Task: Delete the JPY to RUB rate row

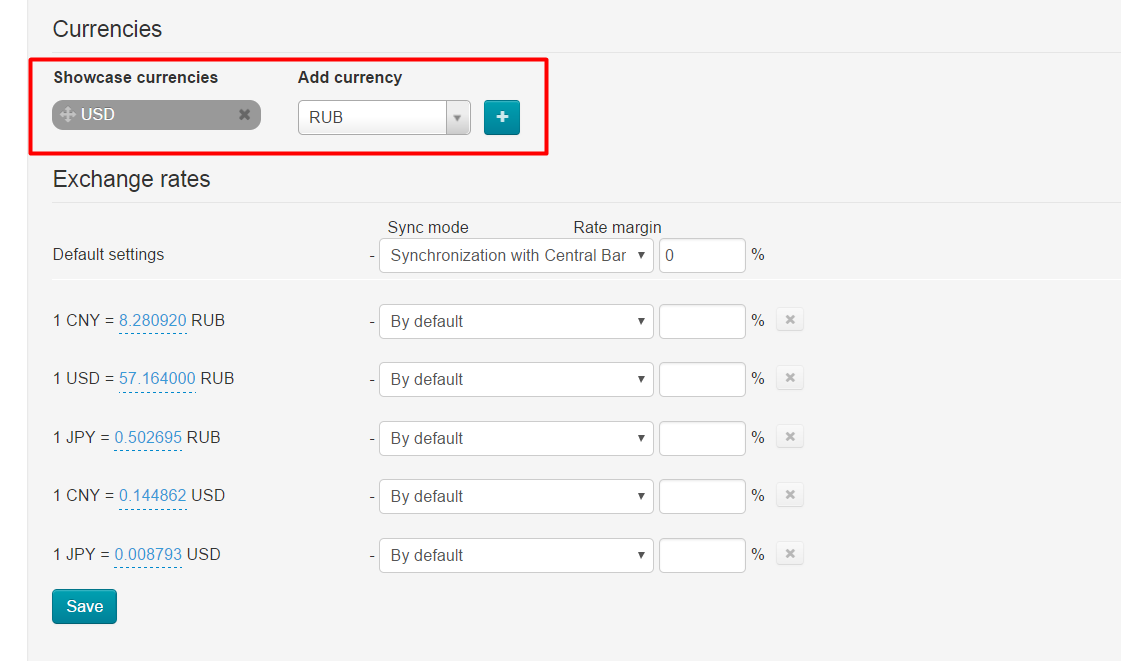Action: tap(790, 436)
